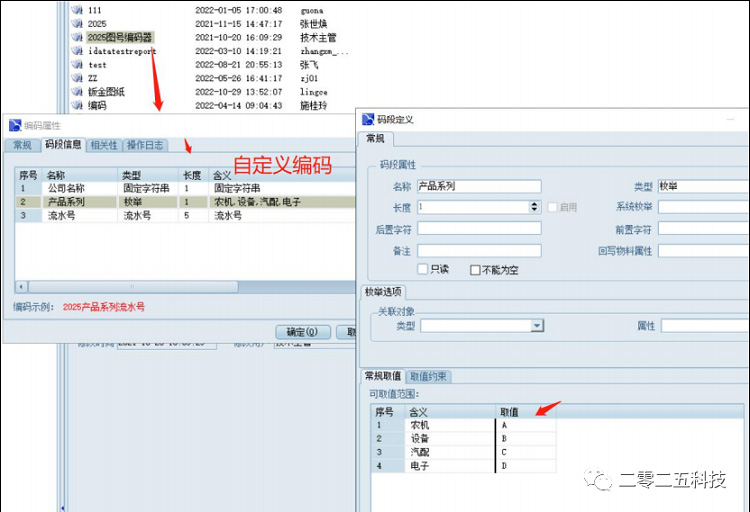Check the 不能为空 option
Image resolution: width=750 pixels, height=512 pixels.
(x=475, y=270)
